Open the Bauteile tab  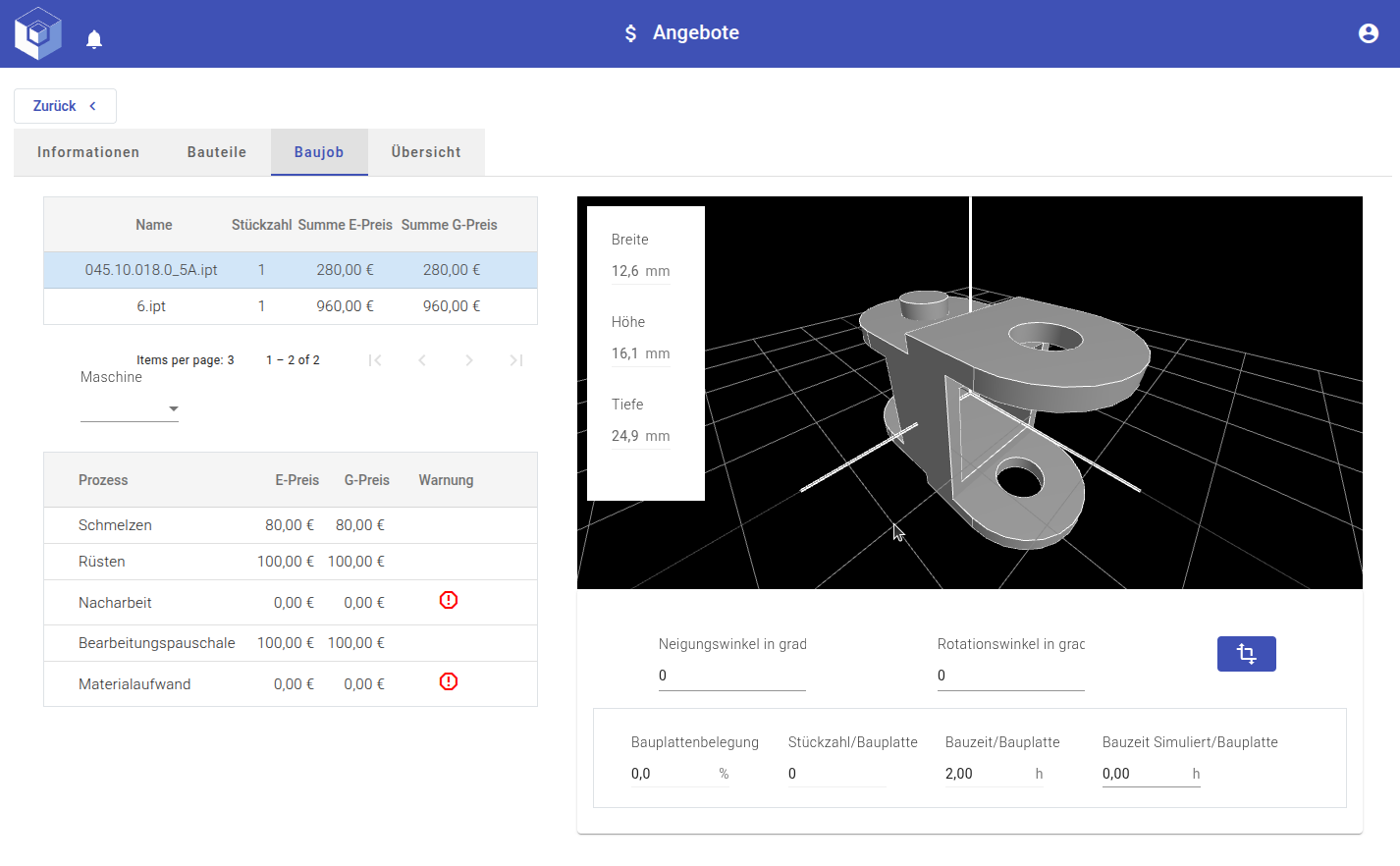[x=217, y=152]
